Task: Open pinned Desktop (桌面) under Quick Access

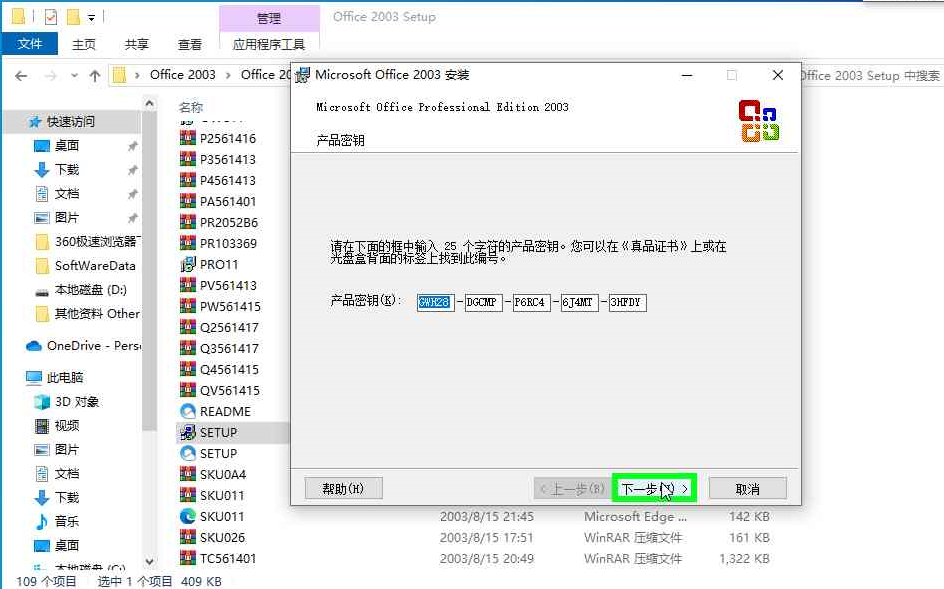Action: click(67, 145)
